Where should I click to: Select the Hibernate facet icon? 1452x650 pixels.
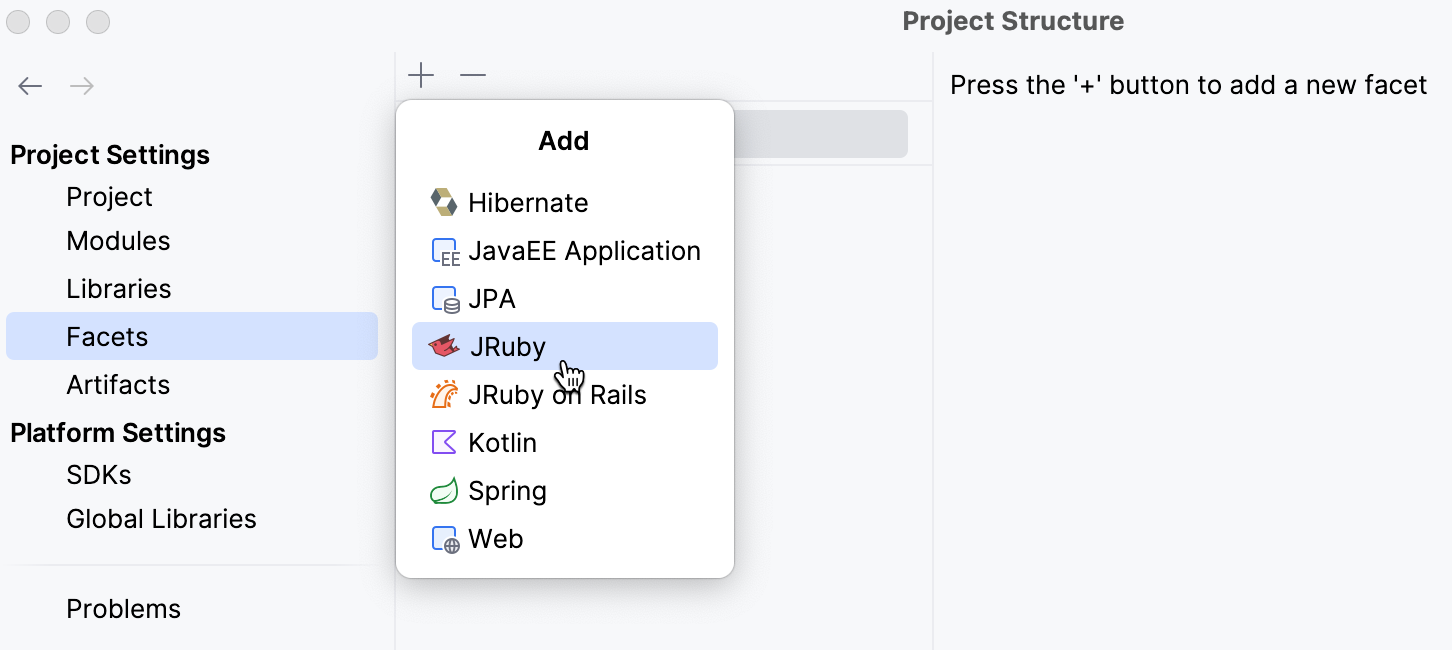coord(444,202)
